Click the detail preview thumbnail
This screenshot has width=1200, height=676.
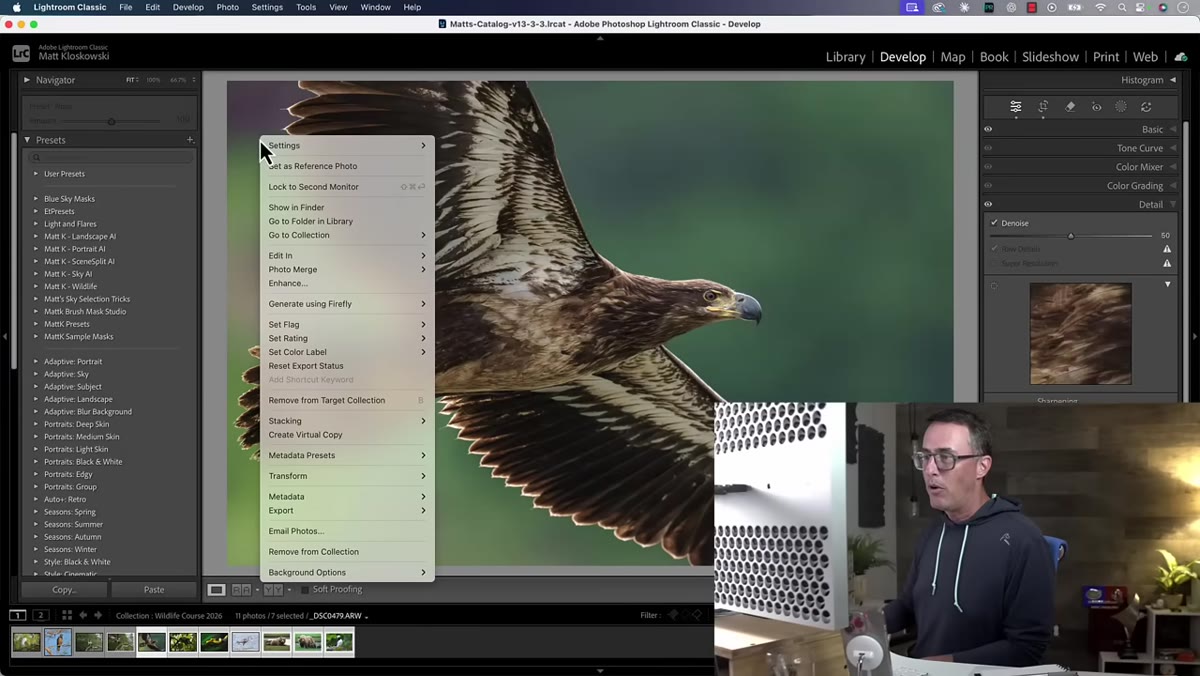[x=1081, y=333]
